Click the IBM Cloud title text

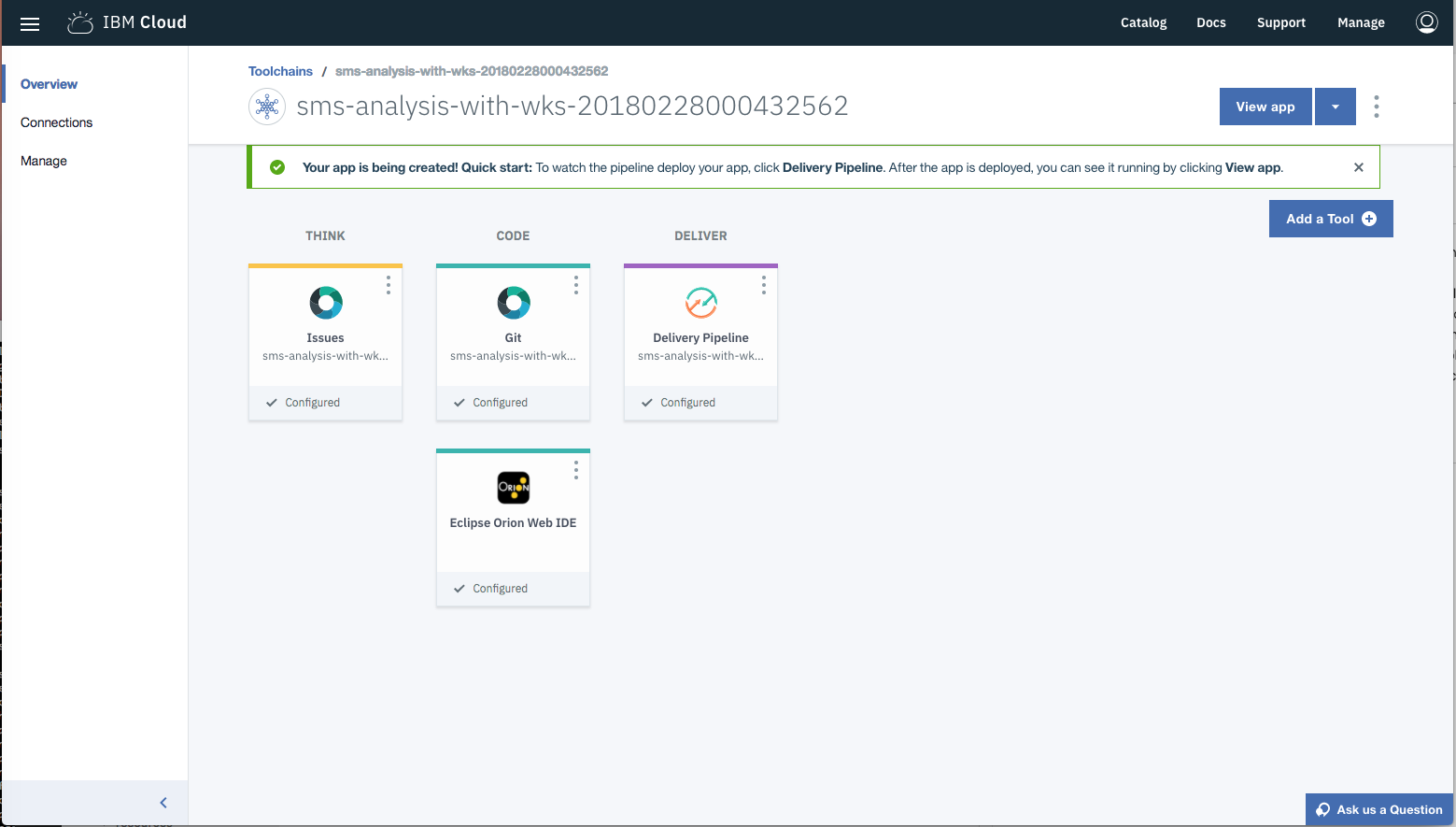point(145,22)
